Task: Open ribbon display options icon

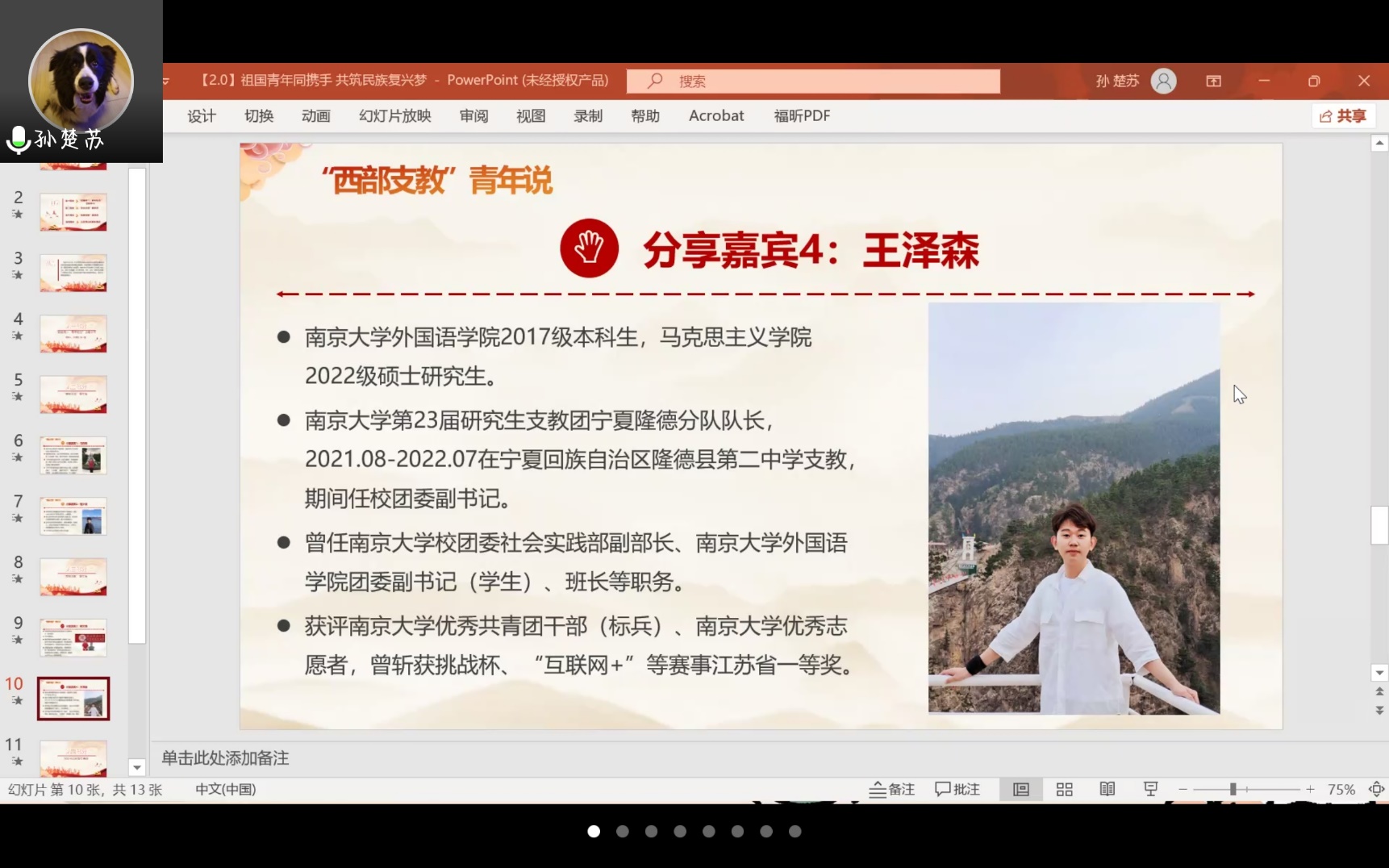Action: pos(1213,81)
